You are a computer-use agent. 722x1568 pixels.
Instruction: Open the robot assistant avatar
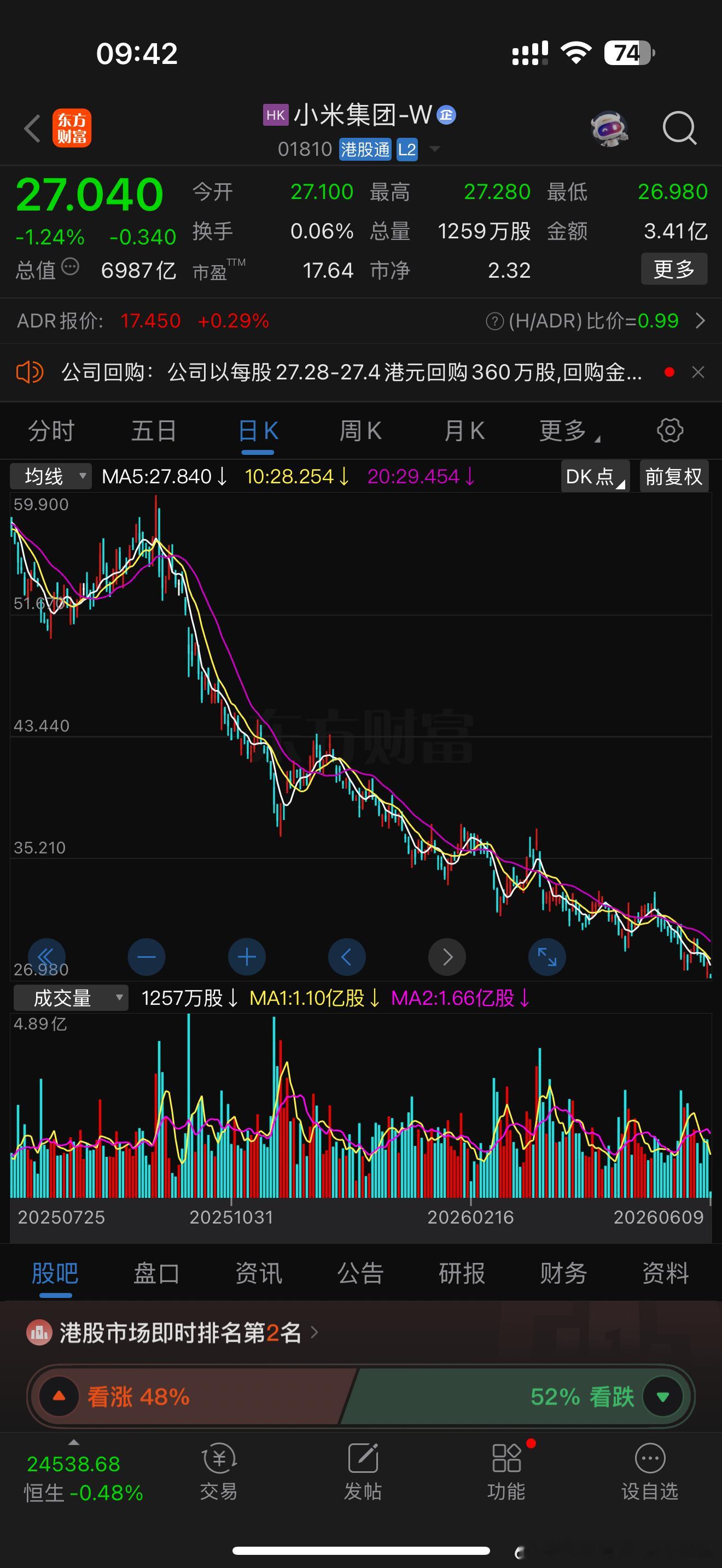609,128
